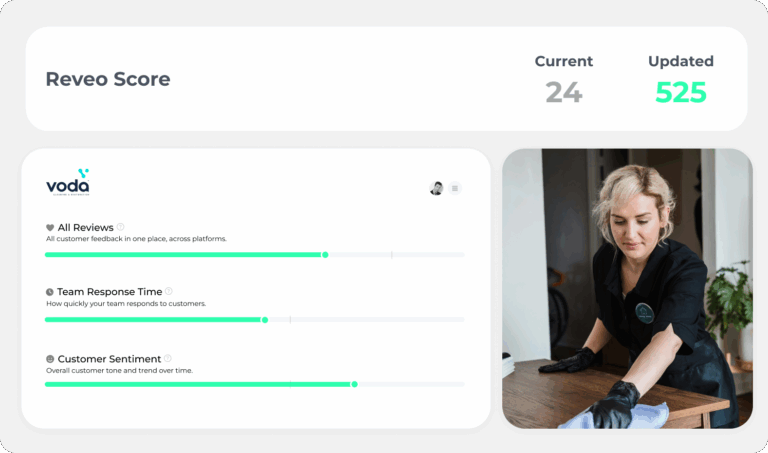Click the heart icon beside All Reviews
Image resolution: width=768 pixels, height=453 pixels.
point(50,228)
